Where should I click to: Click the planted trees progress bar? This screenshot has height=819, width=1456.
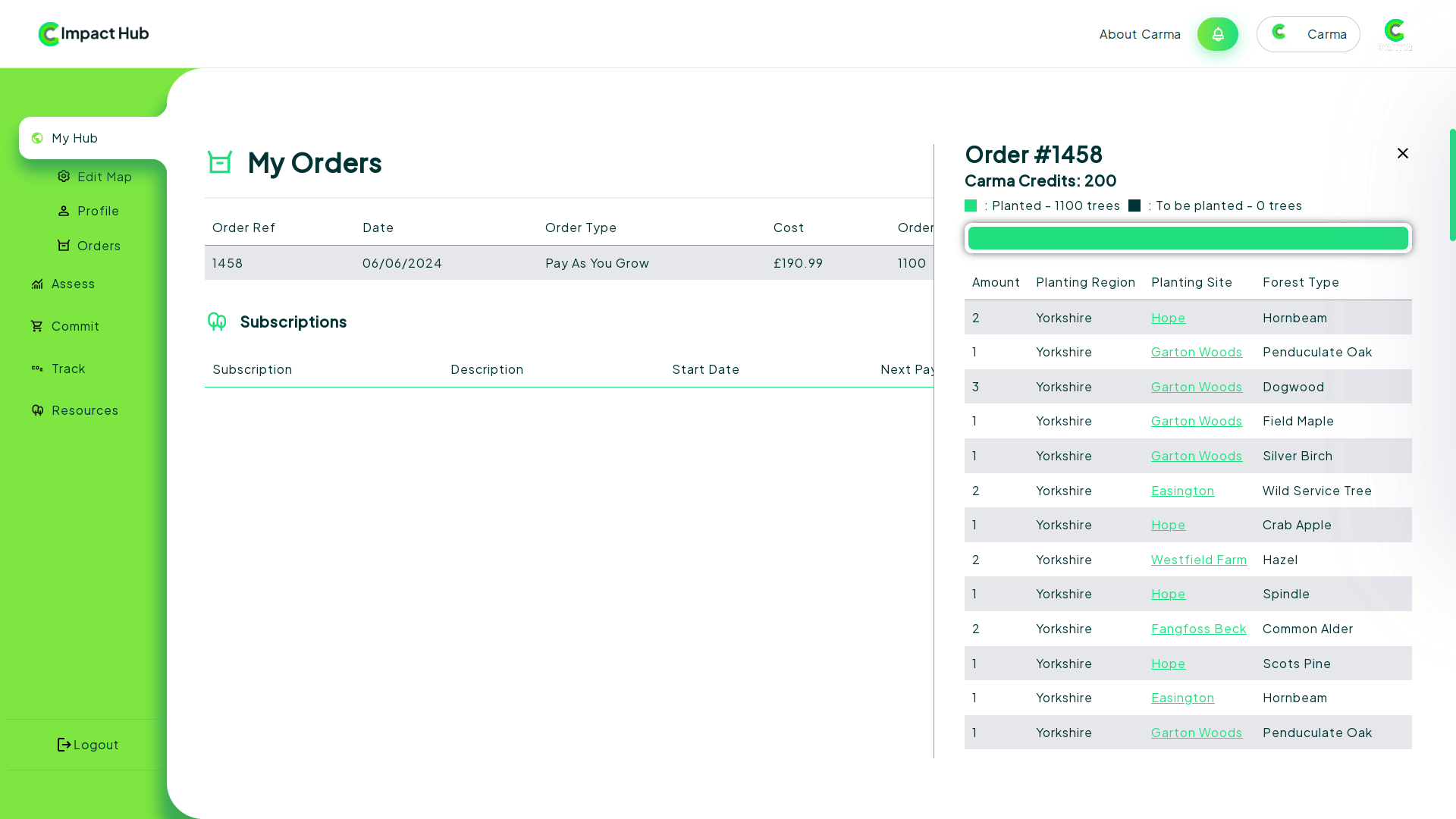pyautogui.click(x=1188, y=238)
